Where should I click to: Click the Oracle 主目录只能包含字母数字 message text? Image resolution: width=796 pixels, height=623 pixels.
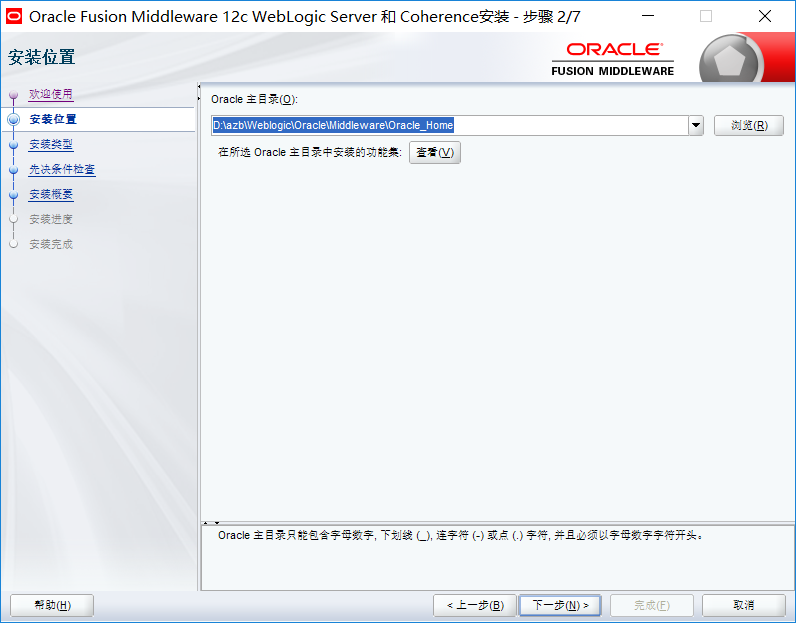click(461, 535)
